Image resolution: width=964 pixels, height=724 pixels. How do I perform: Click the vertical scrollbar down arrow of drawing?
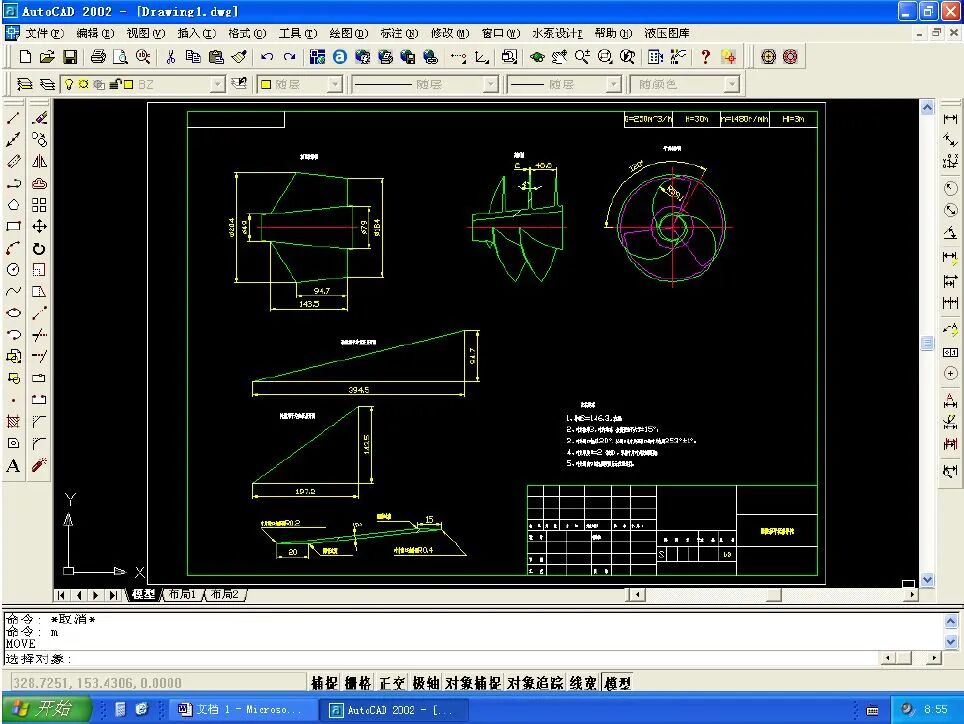[x=927, y=580]
